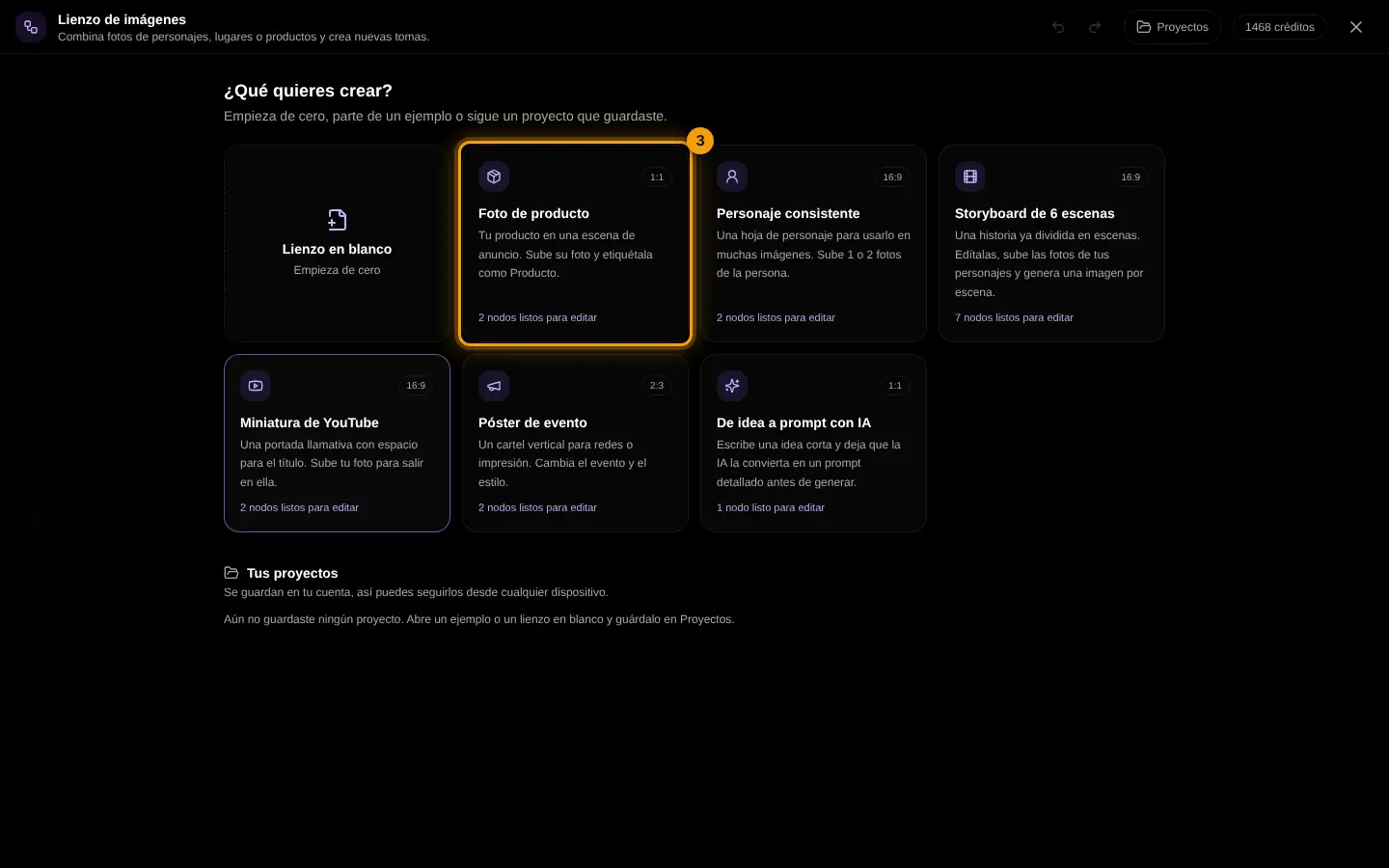The image size is (1389, 868).
Task: Click the 16:9 badge on Storyboard card
Action: pos(1130,177)
